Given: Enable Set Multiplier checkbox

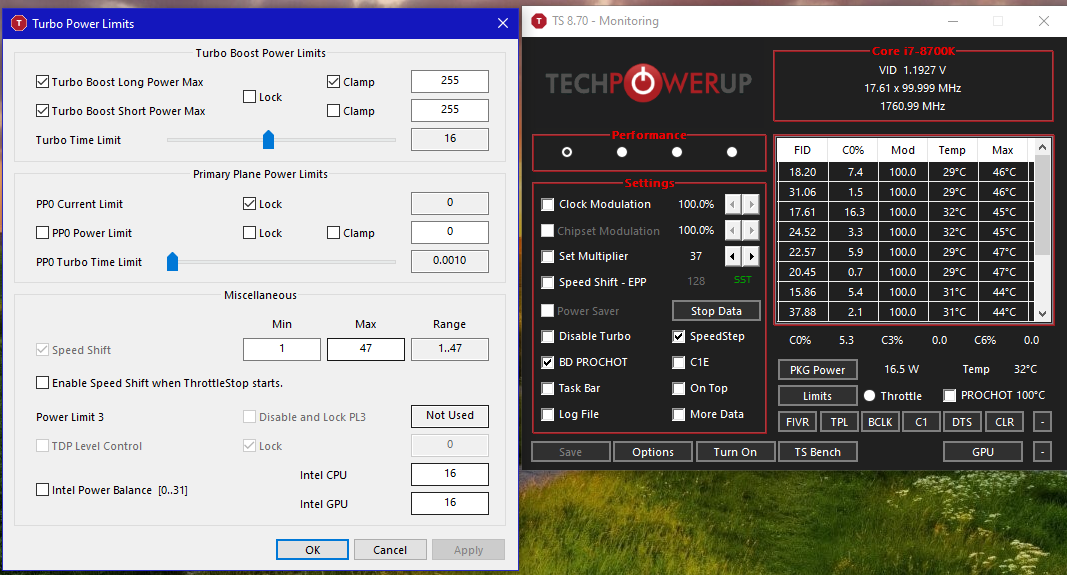Looking at the screenshot, I should 548,257.
